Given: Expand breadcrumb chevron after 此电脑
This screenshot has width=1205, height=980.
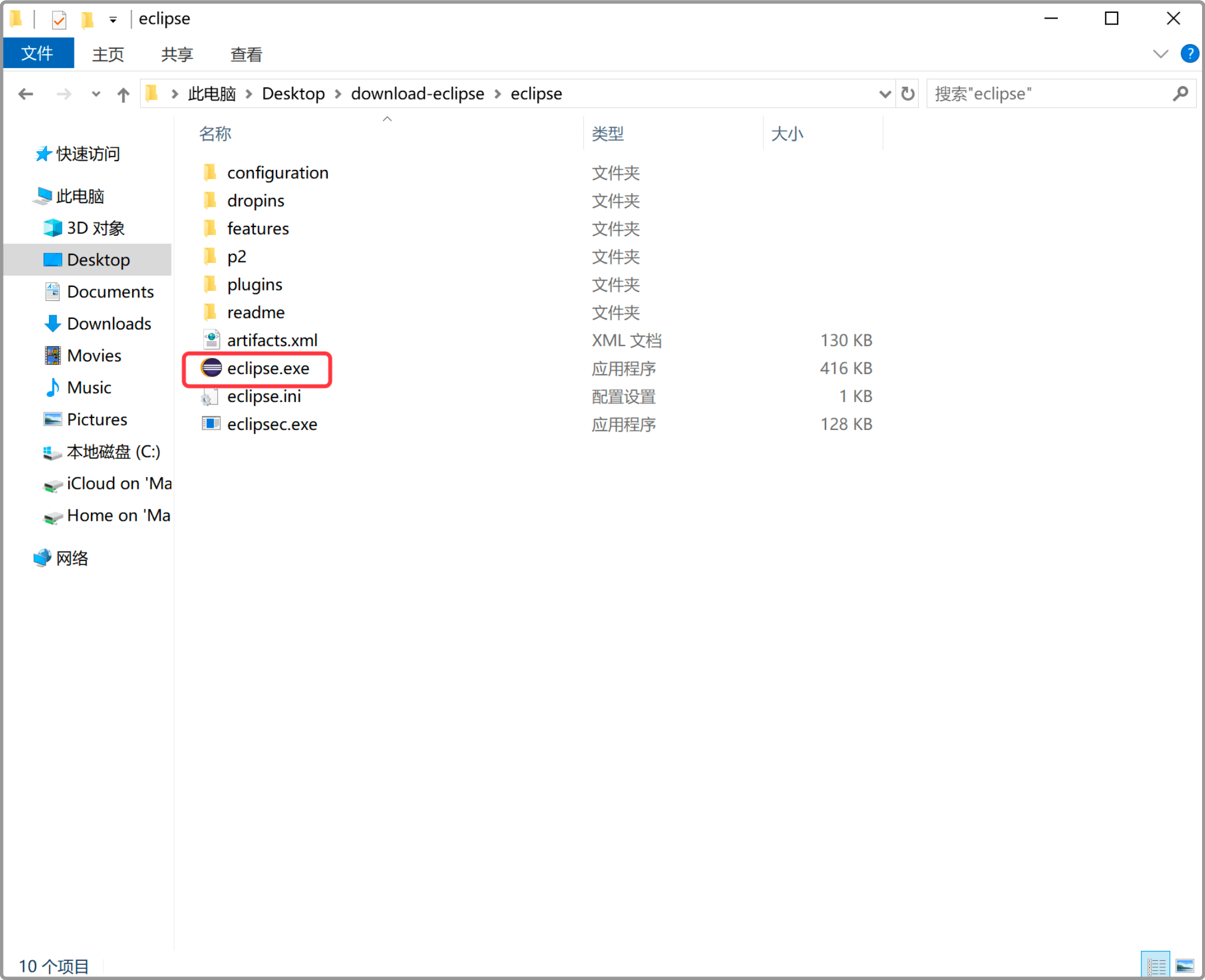Looking at the screenshot, I should click(x=249, y=94).
